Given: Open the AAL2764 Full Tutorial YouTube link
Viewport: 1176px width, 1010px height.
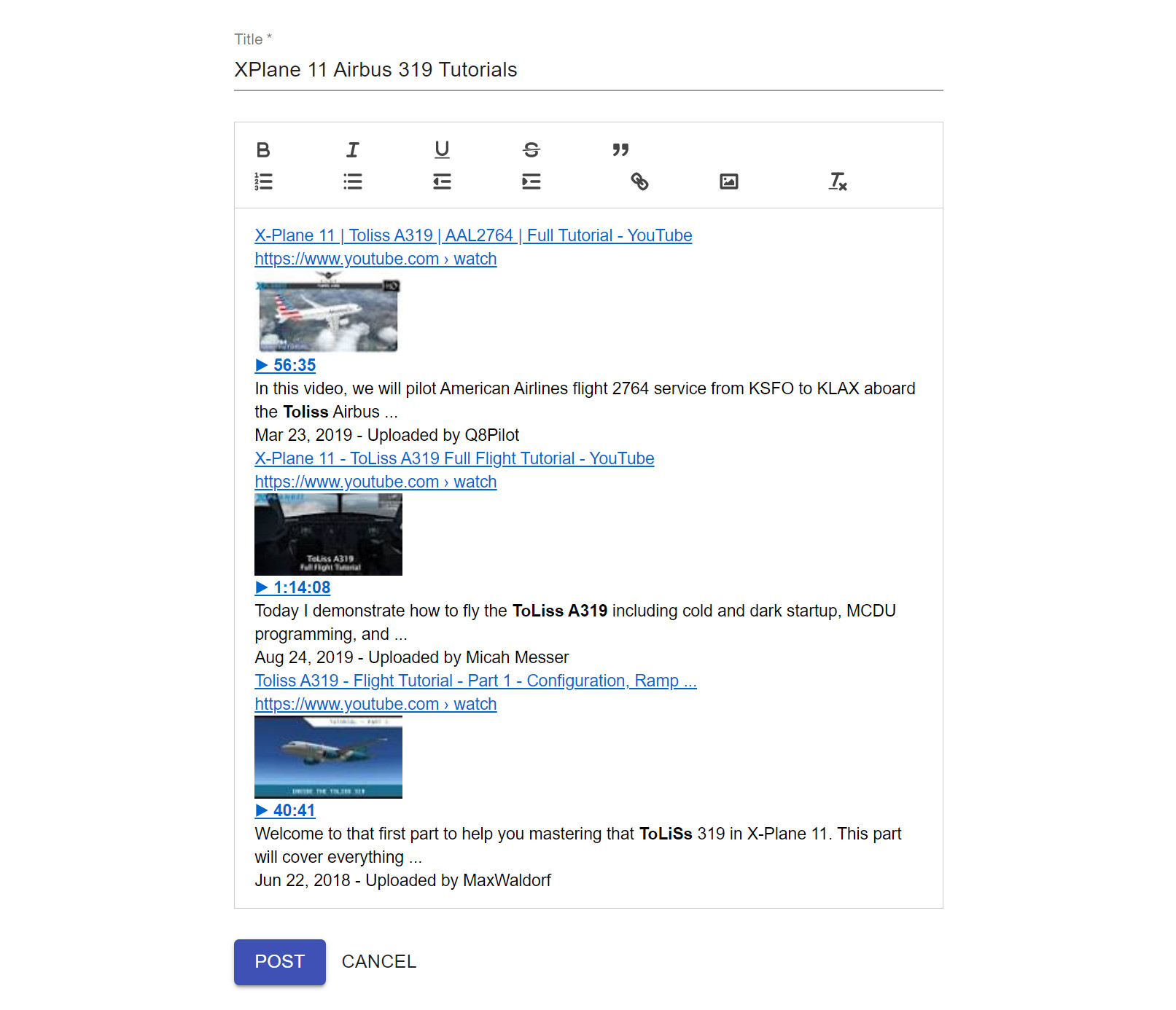Looking at the screenshot, I should (473, 235).
